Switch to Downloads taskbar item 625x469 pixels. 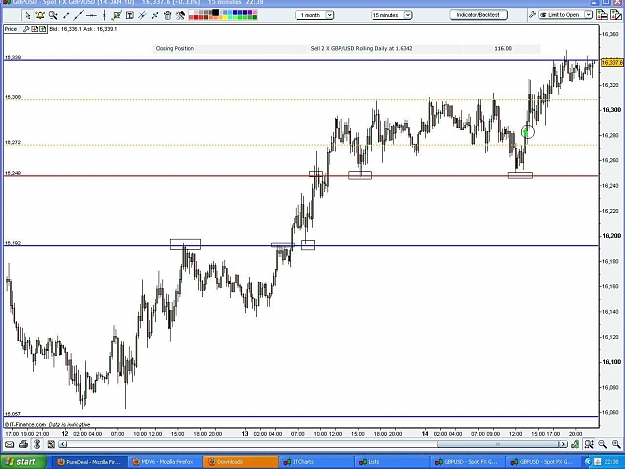tap(240, 462)
